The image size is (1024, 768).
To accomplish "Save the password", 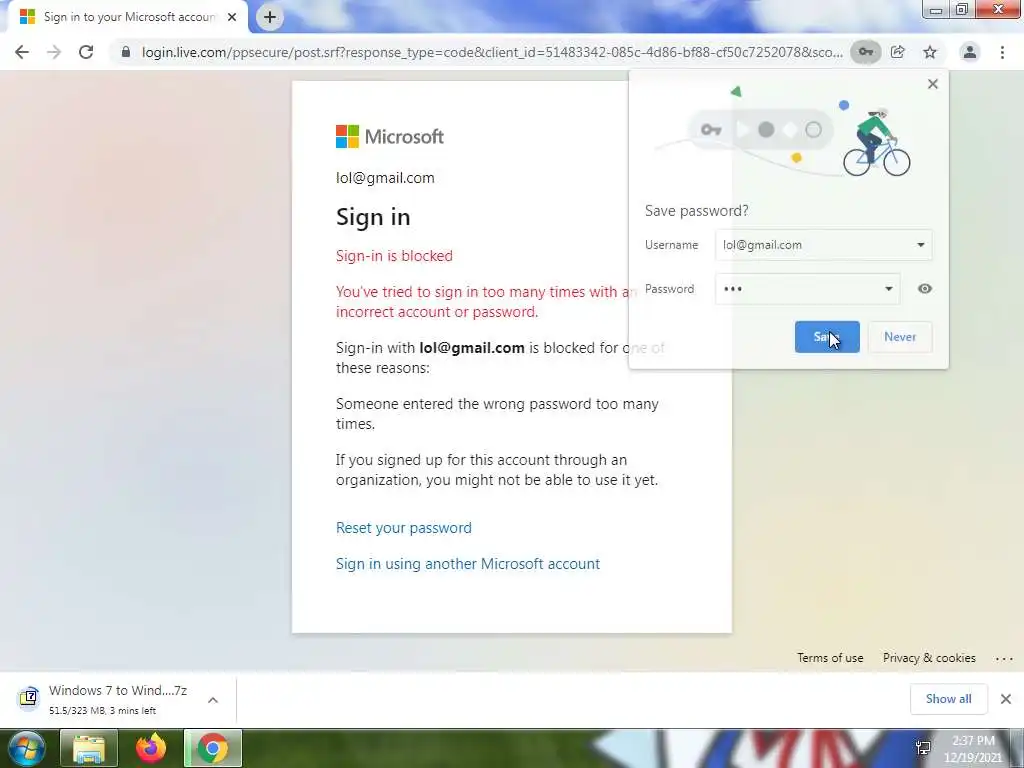I will pyautogui.click(x=827, y=337).
